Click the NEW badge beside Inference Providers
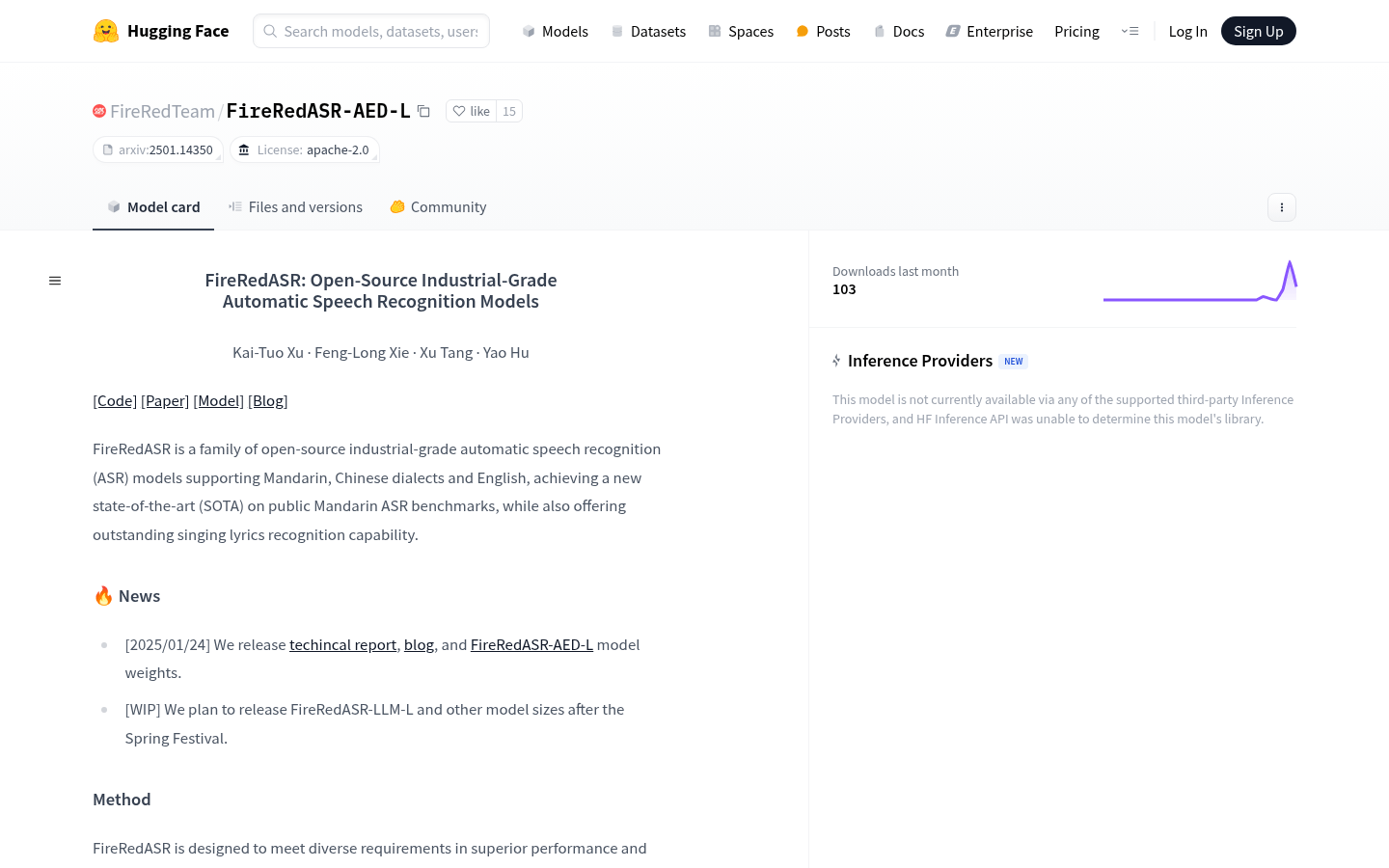The height and width of the screenshot is (868, 1389). (1013, 362)
